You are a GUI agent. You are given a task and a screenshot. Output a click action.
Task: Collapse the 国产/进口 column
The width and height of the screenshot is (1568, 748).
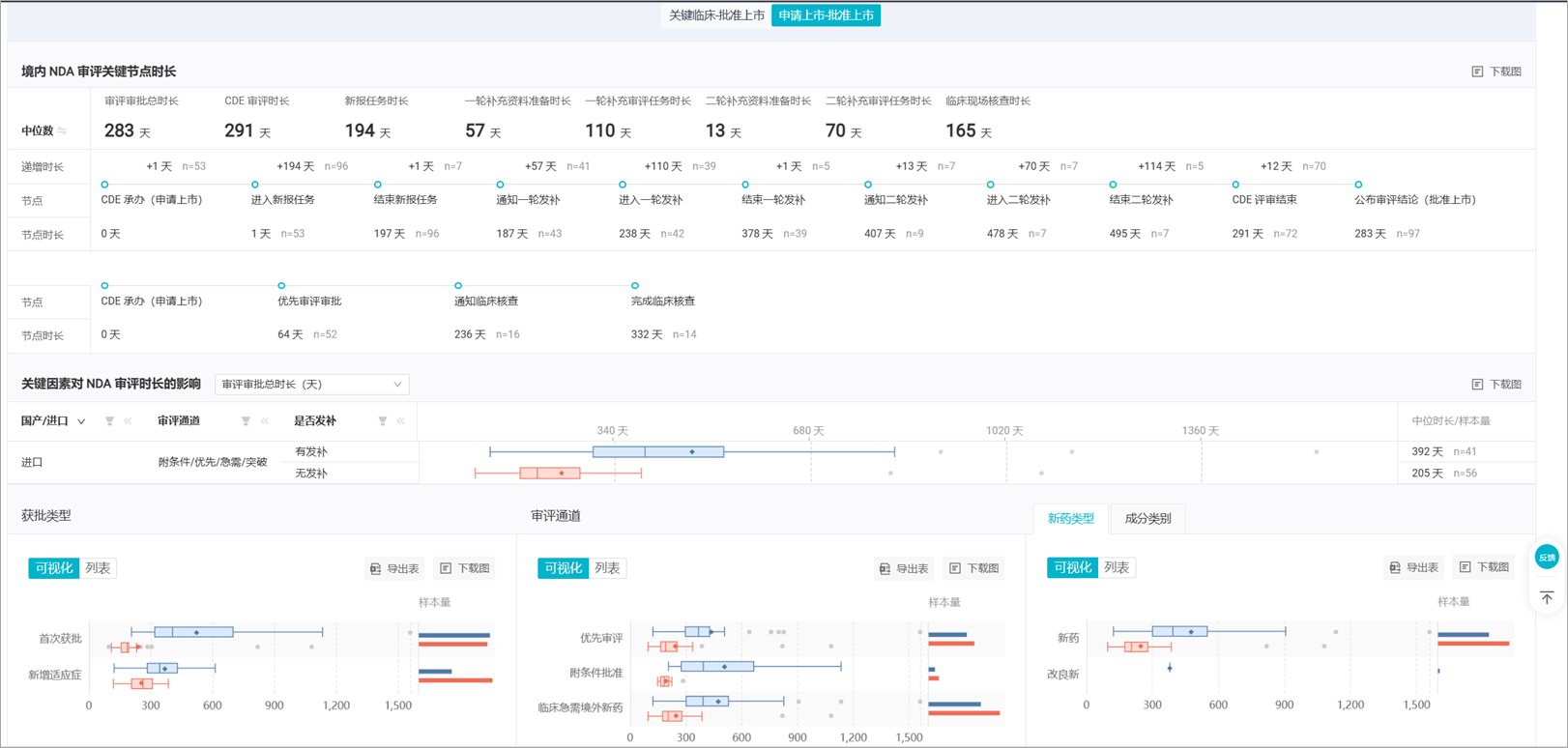coord(128,421)
